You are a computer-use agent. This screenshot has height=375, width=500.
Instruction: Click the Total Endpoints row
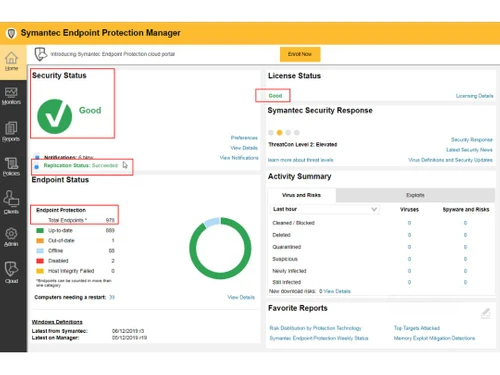point(76,220)
